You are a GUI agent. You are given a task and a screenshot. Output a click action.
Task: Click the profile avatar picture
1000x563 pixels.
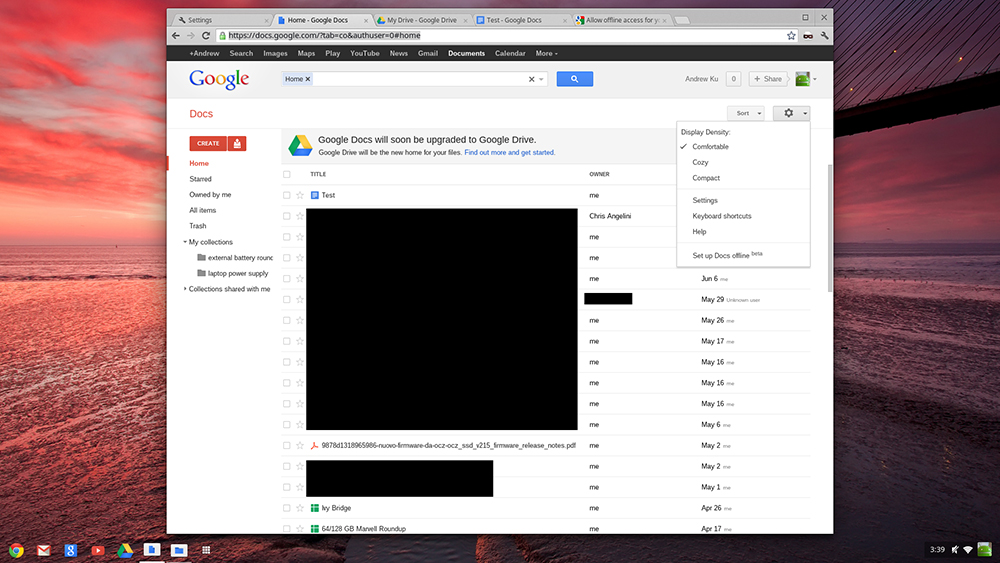pyautogui.click(x=802, y=79)
